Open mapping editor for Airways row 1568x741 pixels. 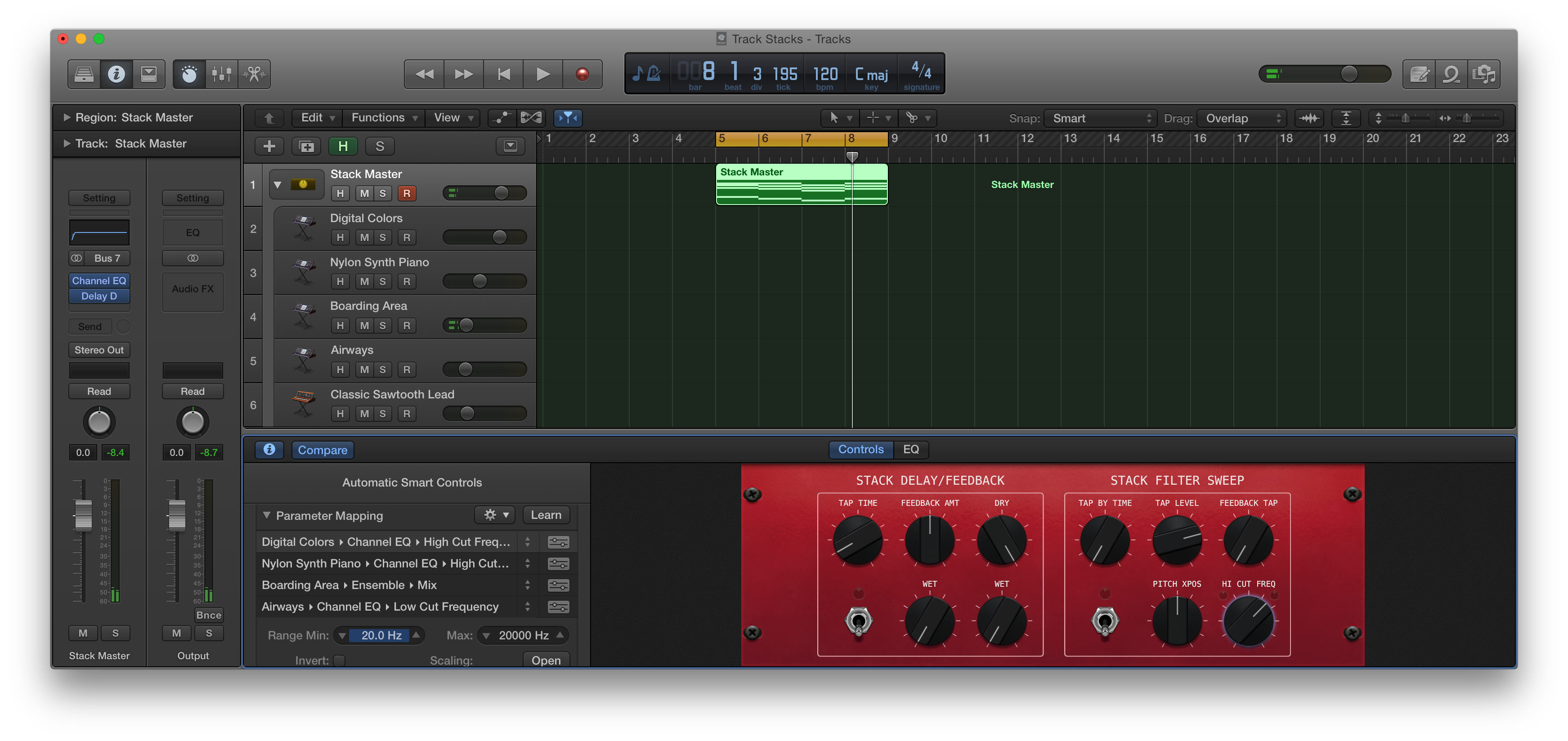[x=558, y=607]
